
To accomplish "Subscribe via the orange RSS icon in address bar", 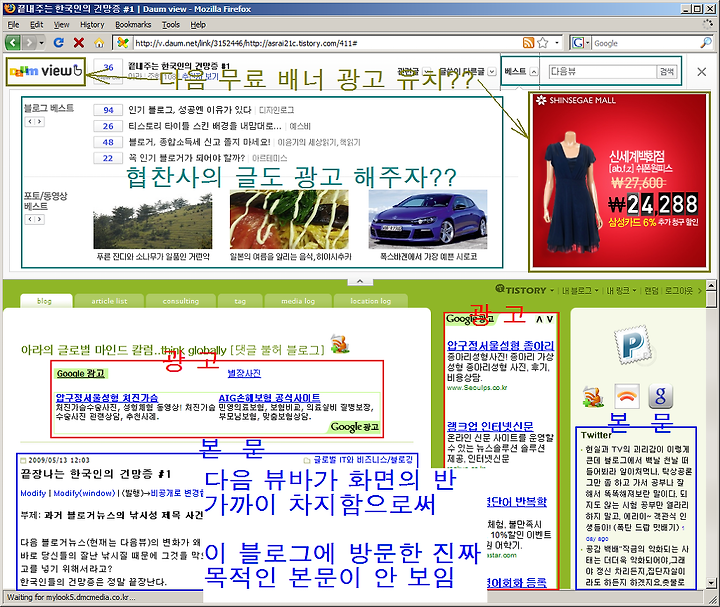I will [529, 43].
